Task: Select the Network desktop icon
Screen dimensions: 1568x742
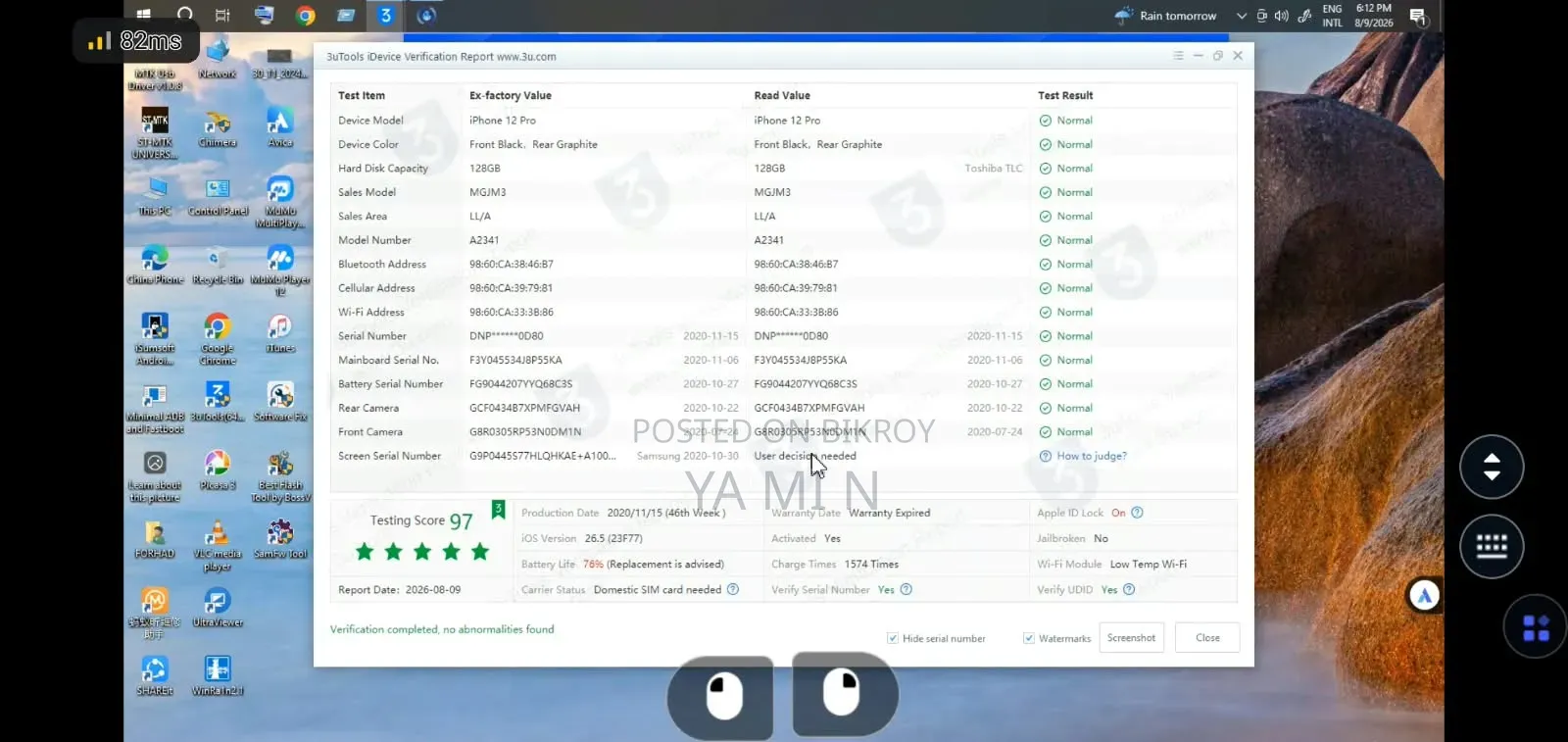Action: (x=218, y=59)
